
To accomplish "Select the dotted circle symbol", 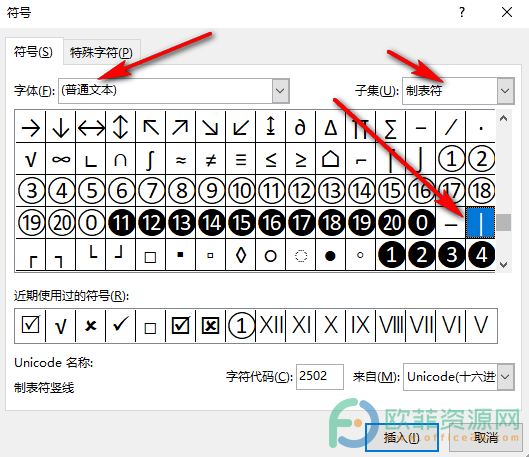I will (301, 255).
